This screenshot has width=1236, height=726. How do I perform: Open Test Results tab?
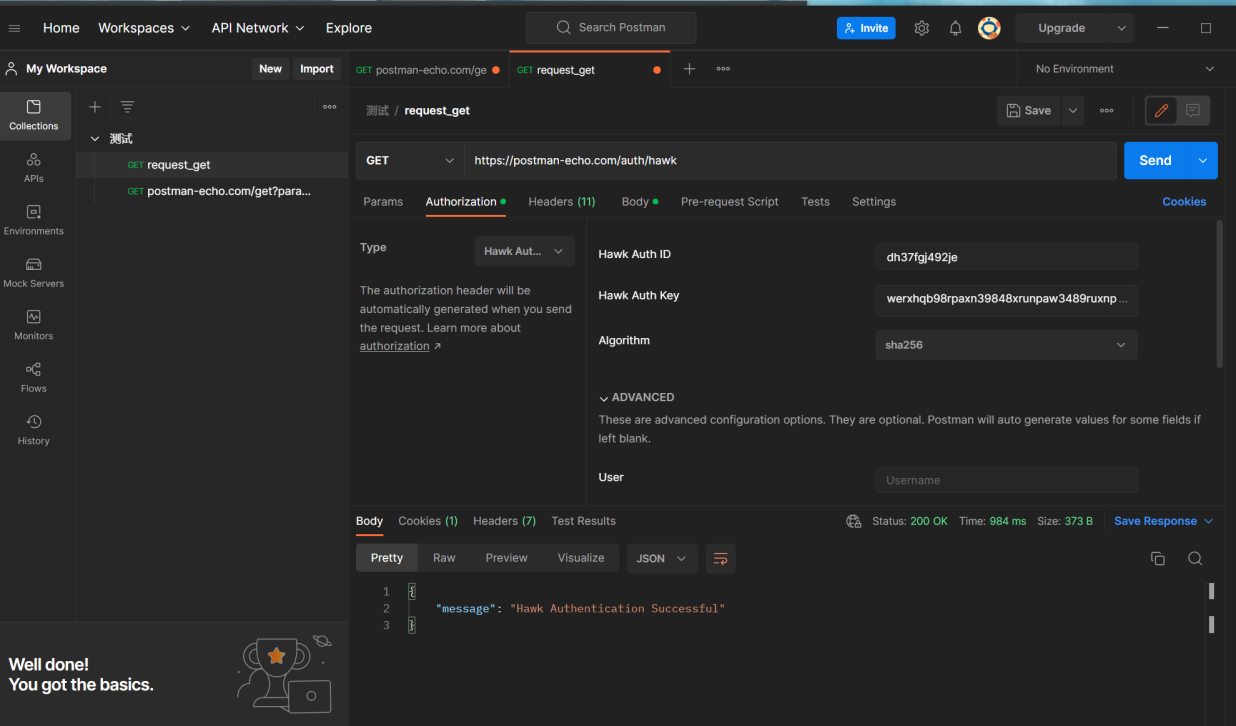(x=584, y=521)
